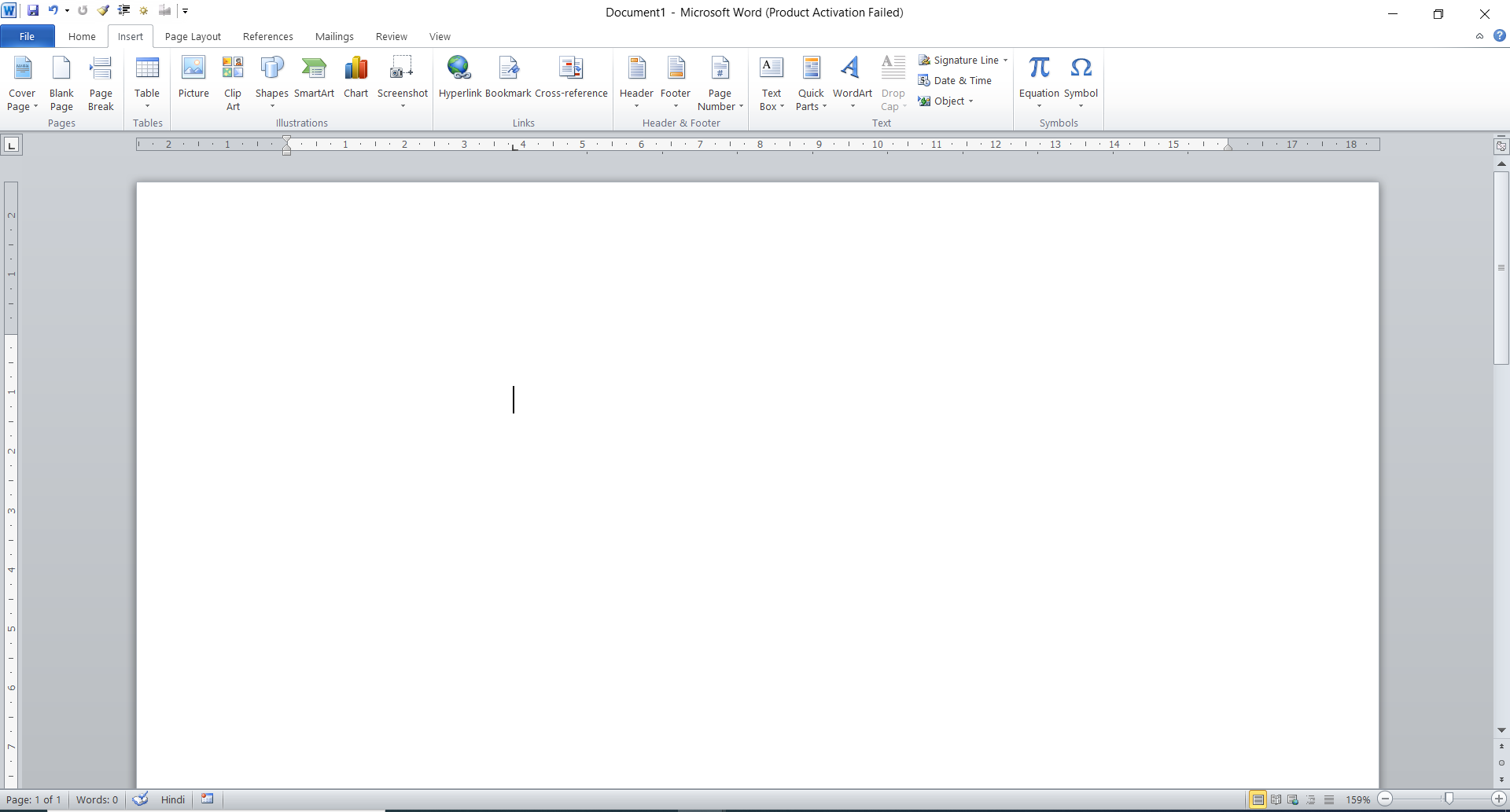Switch to the References tab
The image size is (1510, 812).
[x=267, y=36]
